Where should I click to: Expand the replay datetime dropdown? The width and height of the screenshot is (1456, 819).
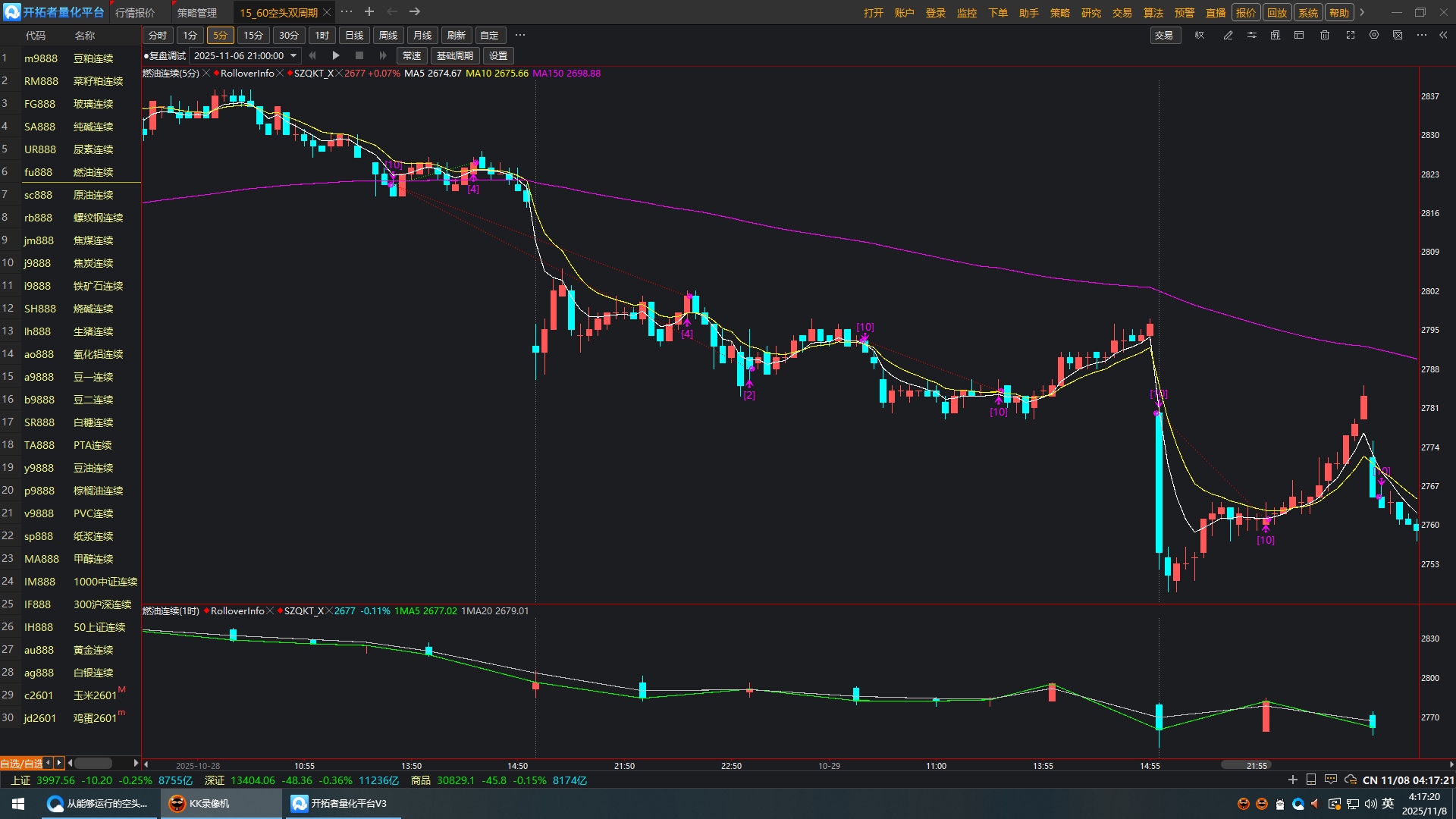pyautogui.click(x=293, y=55)
